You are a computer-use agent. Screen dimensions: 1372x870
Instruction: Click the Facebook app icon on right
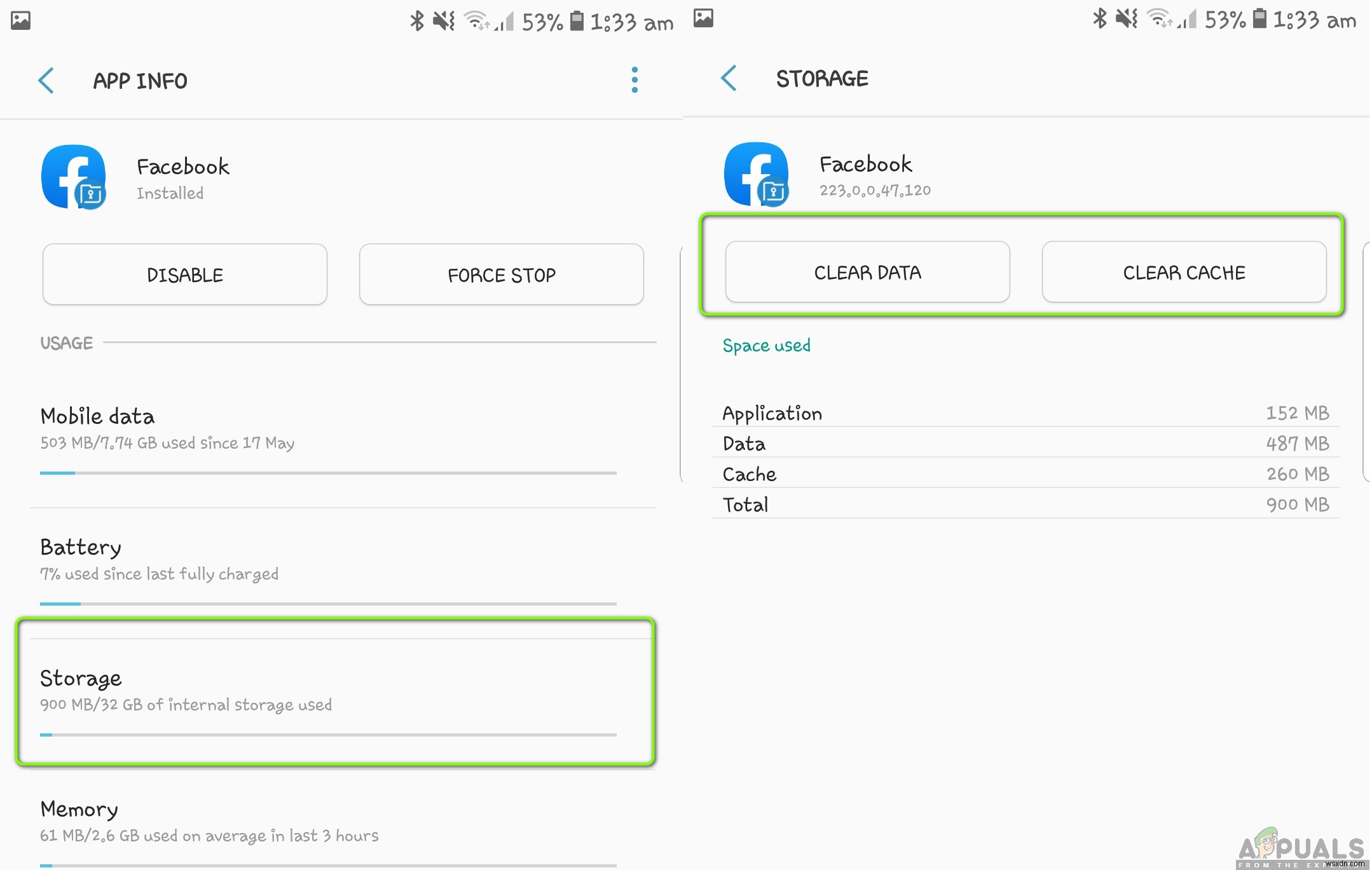point(757,175)
